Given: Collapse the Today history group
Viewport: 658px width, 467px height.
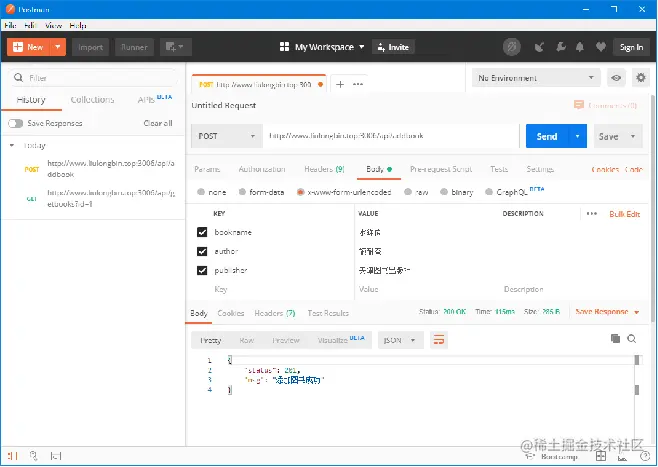Looking at the screenshot, I should click(x=12, y=145).
